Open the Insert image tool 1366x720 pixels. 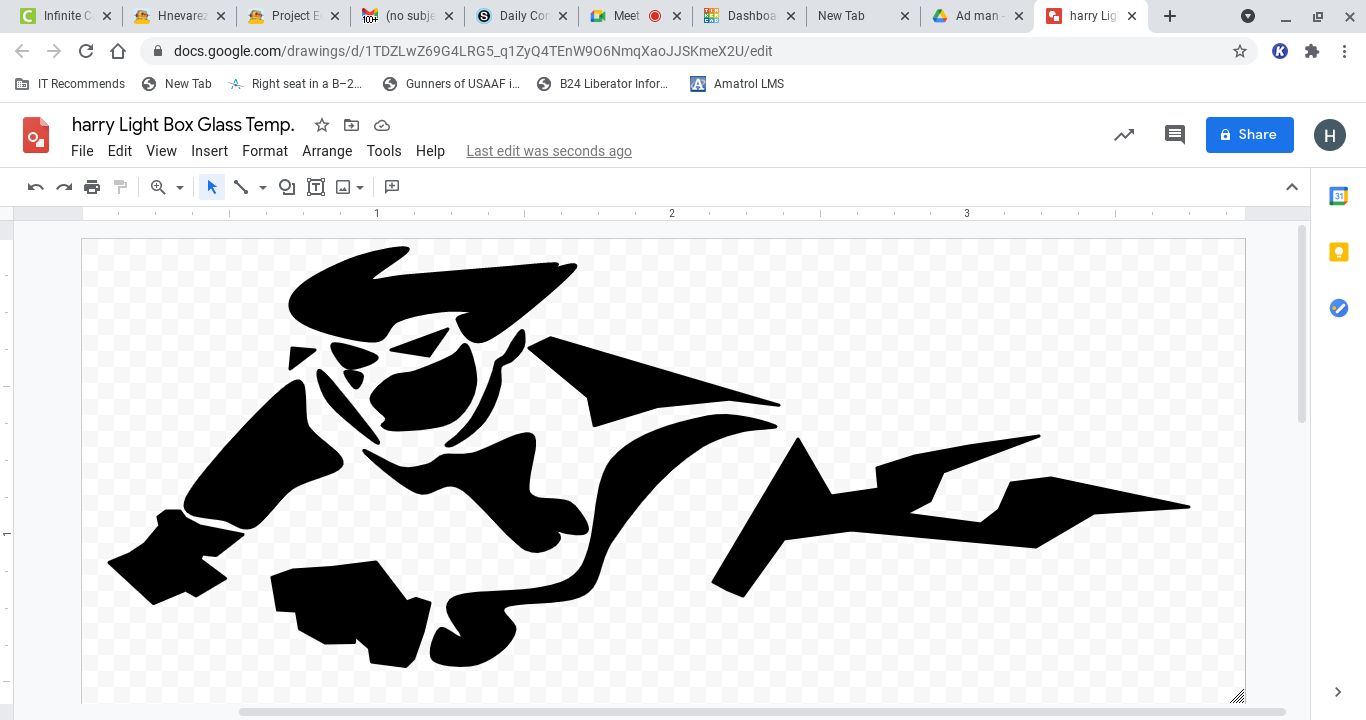[344, 187]
